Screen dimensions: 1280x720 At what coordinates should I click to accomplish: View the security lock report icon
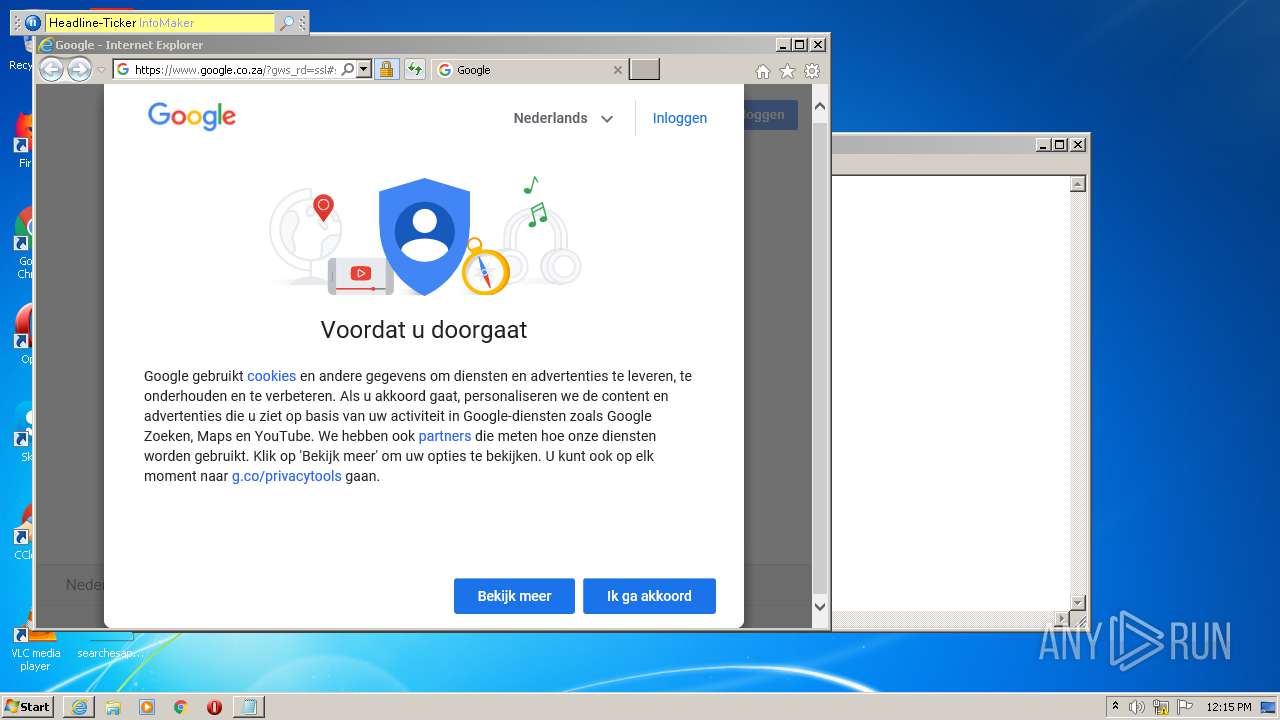coord(386,70)
